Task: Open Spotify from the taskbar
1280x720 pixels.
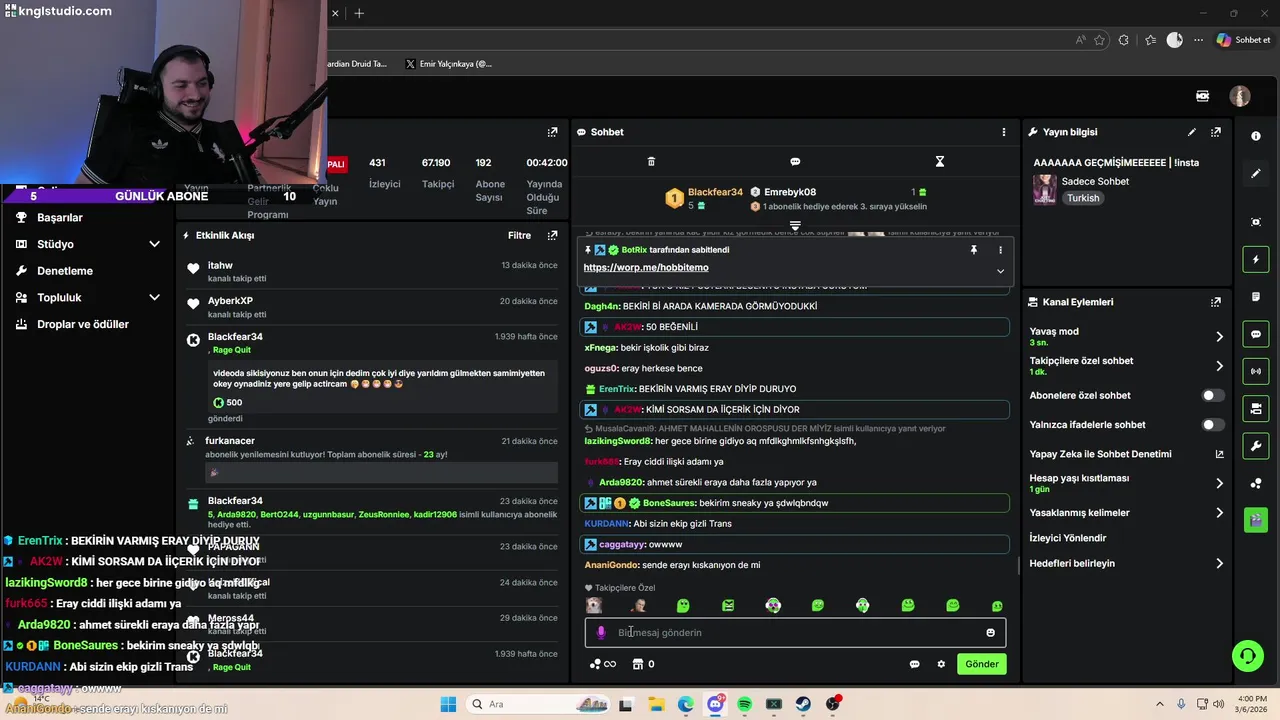Action: tap(744, 704)
